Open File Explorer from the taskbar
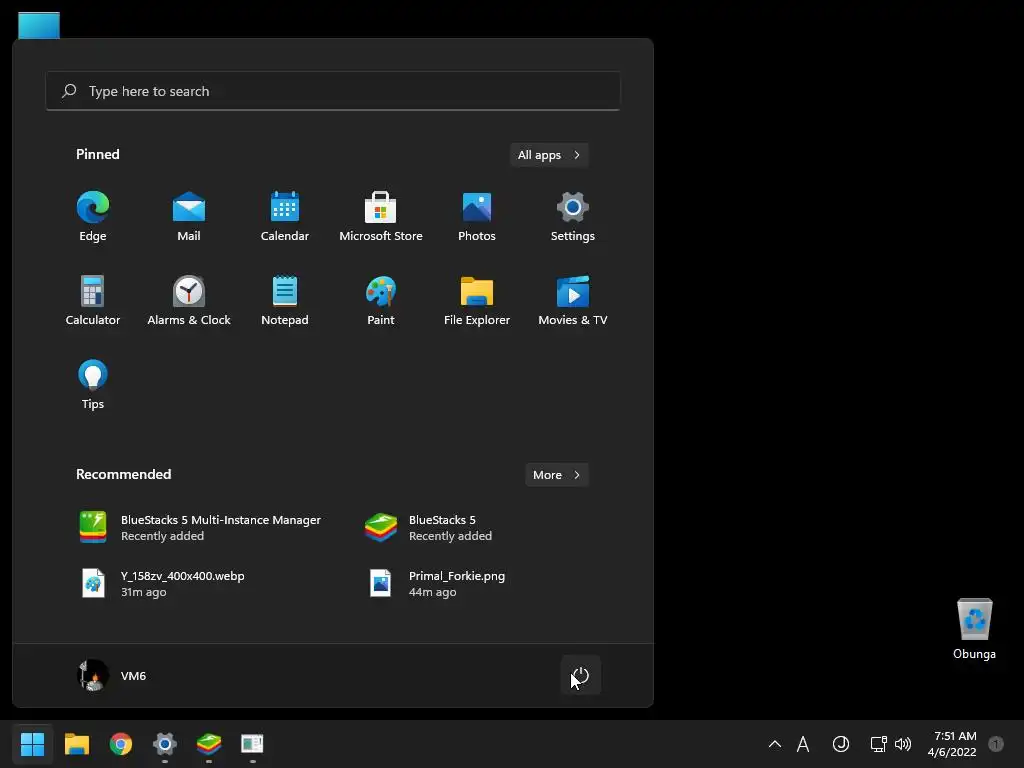The image size is (1024, 768). [x=77, y=744]
